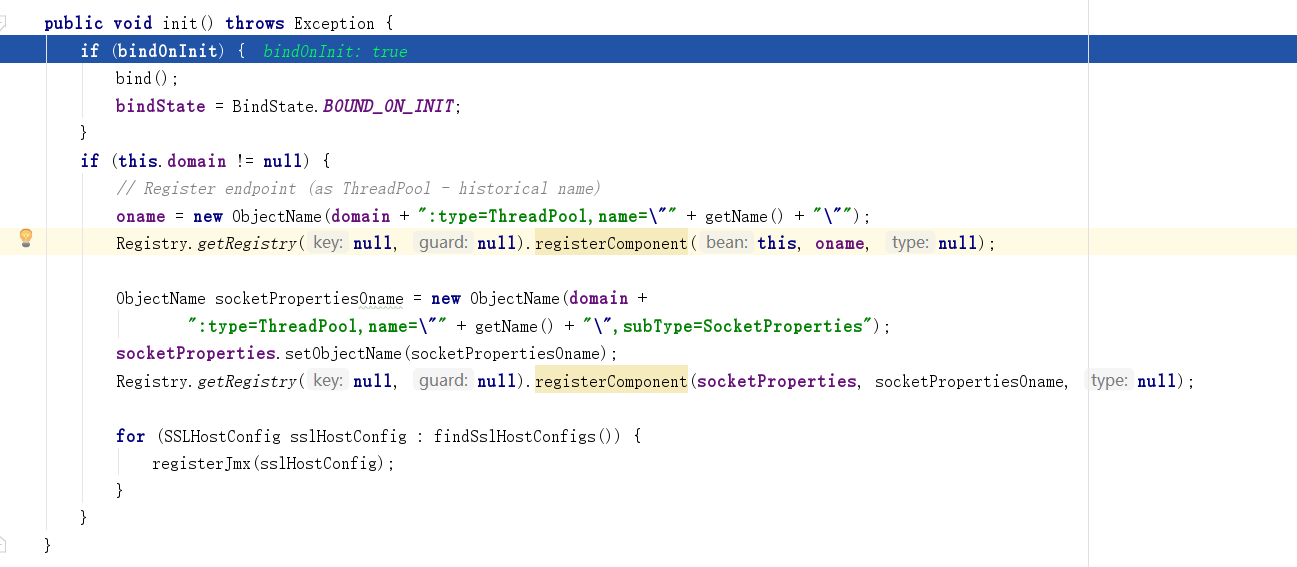Click the oname argument in registerComponent call
The width and height of the screenshot is (1297, 567).
tap(839, 243)
